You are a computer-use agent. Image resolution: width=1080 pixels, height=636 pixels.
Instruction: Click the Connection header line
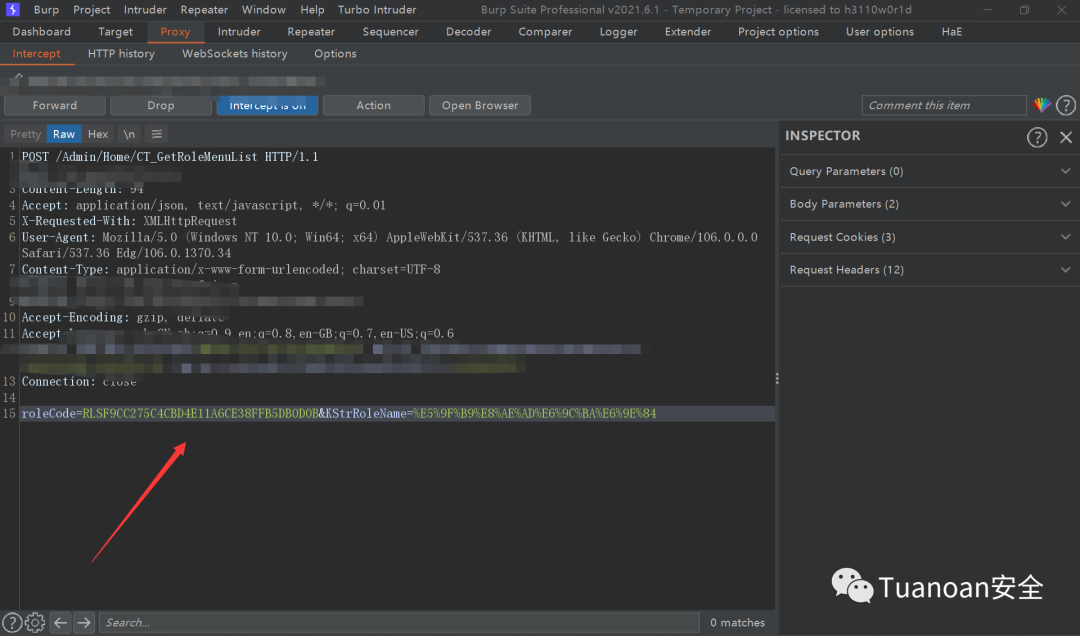79,381
